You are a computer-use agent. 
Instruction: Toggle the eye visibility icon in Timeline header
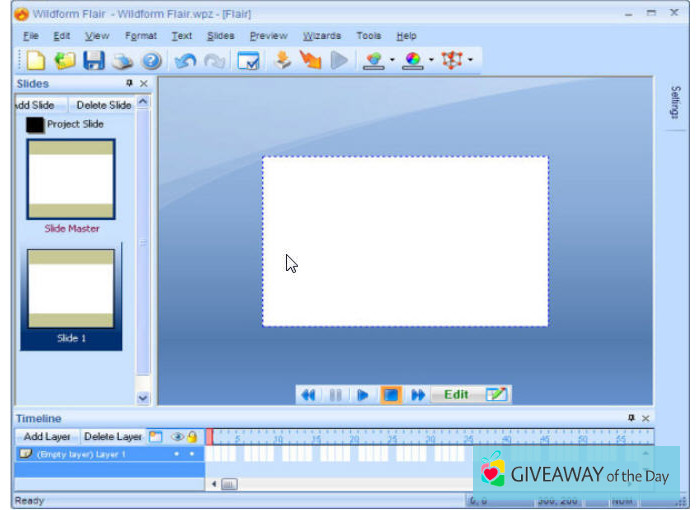click(177, 436)
